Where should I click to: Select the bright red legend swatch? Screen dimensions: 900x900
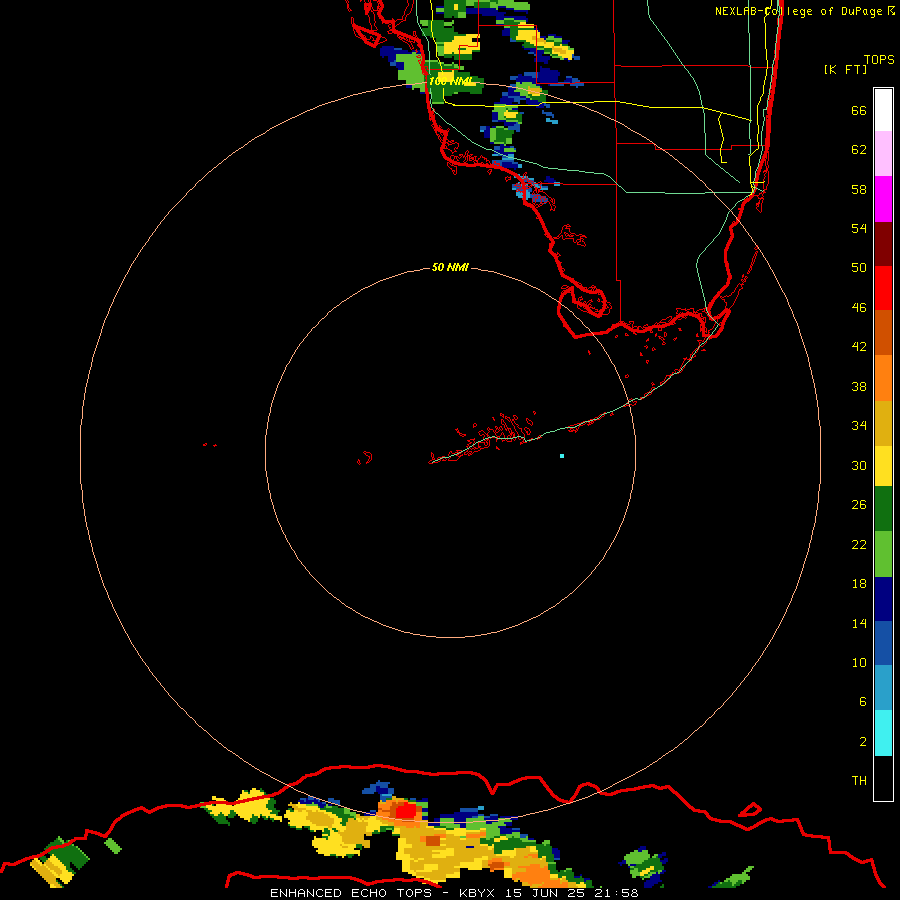pos(883,288)
